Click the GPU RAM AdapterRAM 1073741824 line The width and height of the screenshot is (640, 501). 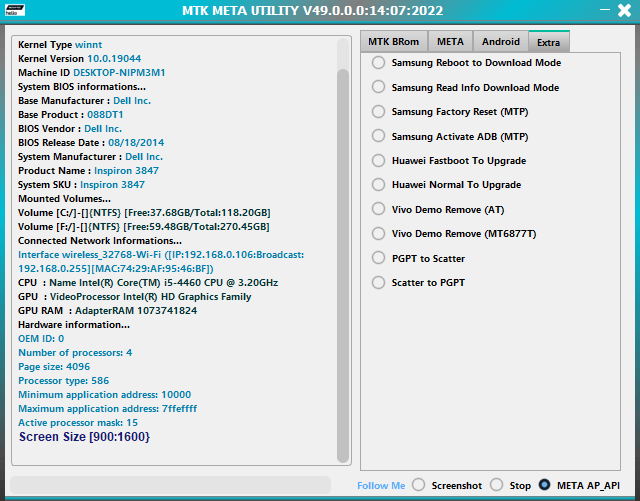(107, 311)
